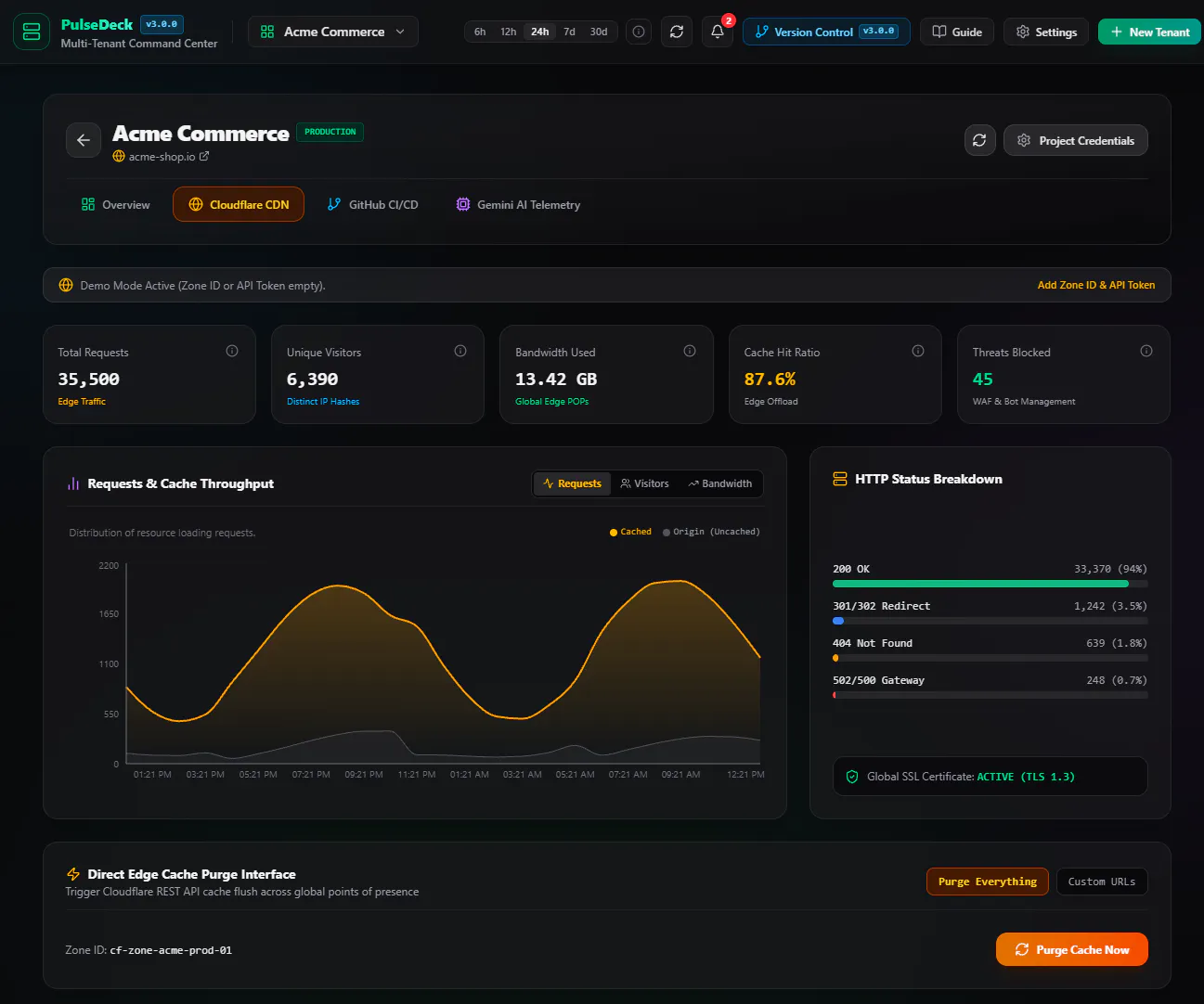The width and height of the screenshot is (1204, 1004).
Task: Click the PulseDeck logo icon
Action: click(x=32, y=32)
